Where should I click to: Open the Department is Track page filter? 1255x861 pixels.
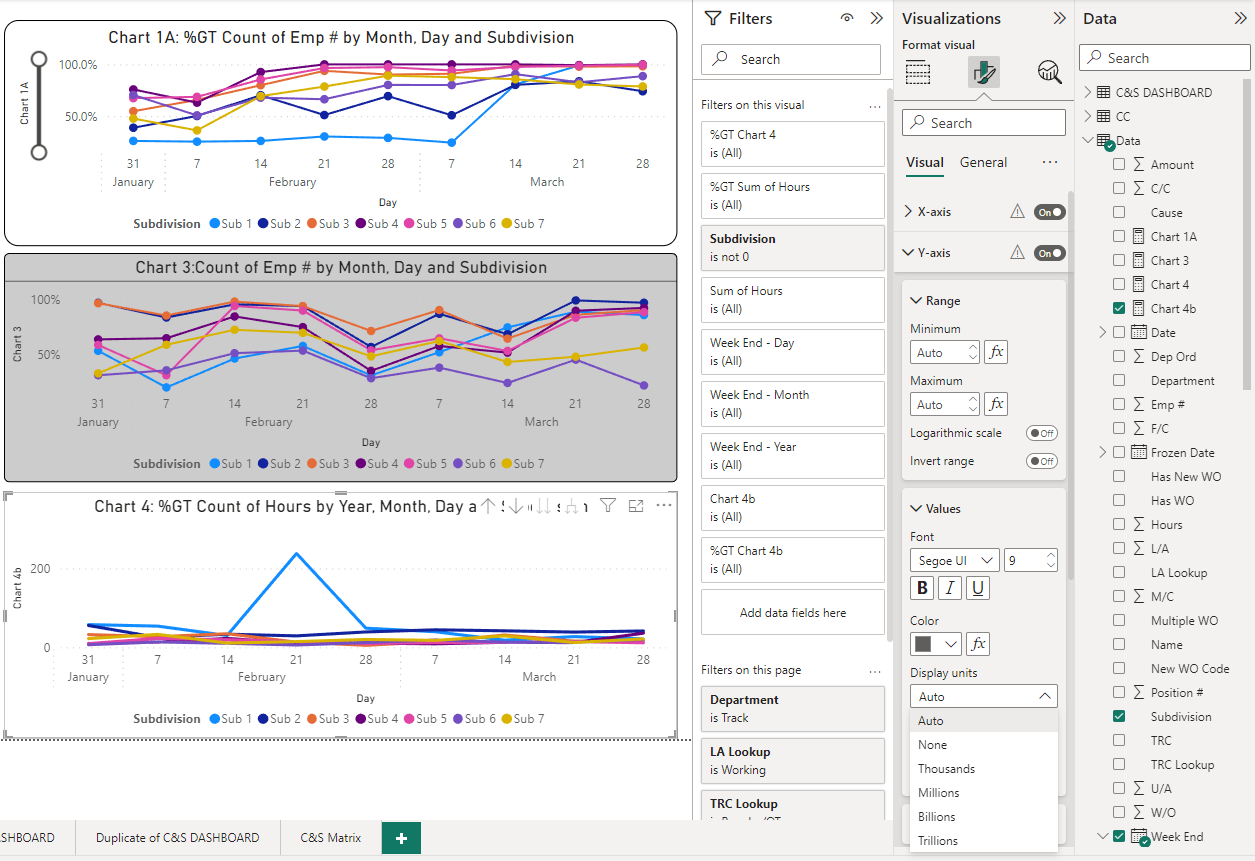(x=793, y=708)
